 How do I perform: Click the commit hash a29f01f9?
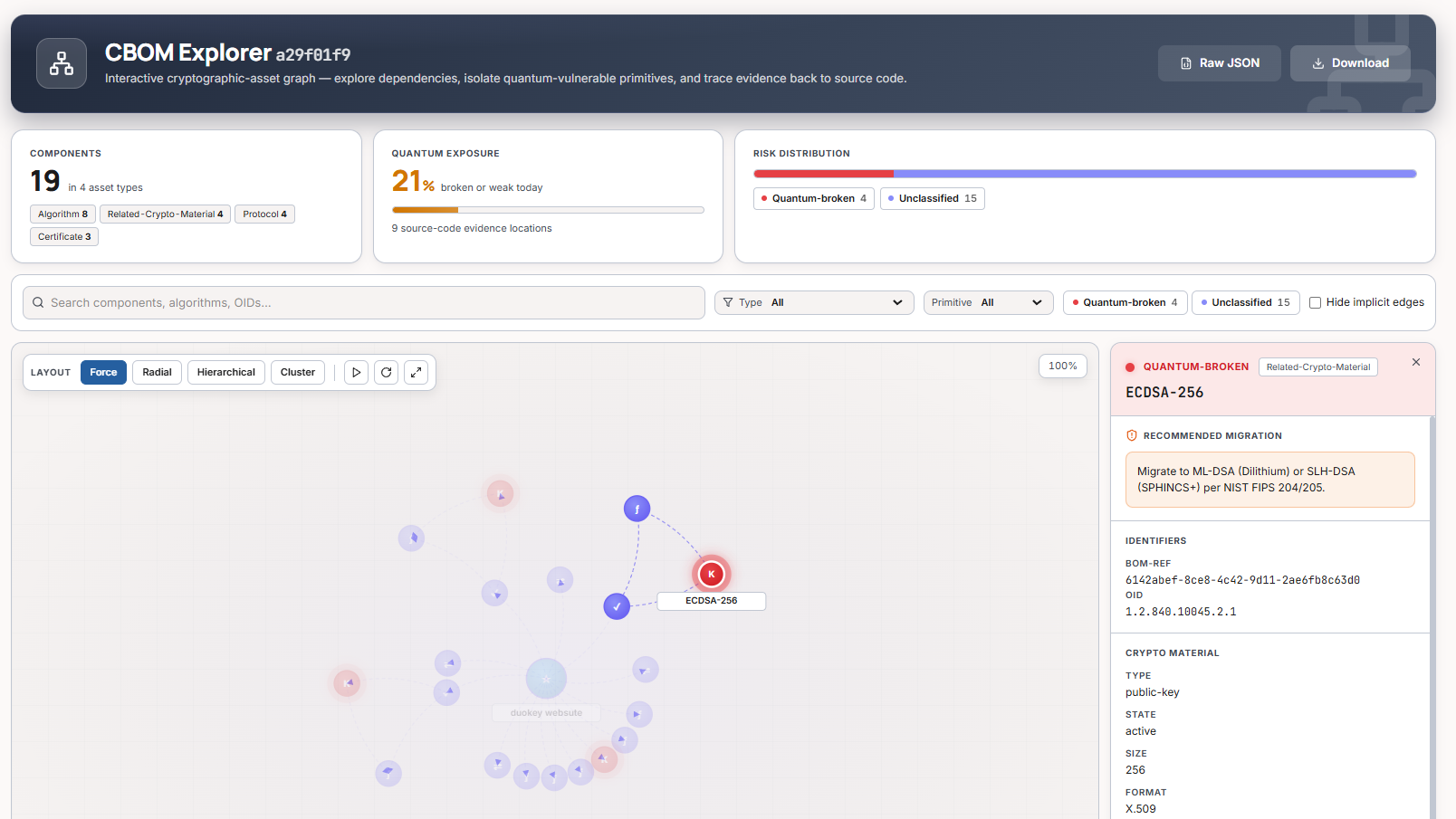pos(313,54)
